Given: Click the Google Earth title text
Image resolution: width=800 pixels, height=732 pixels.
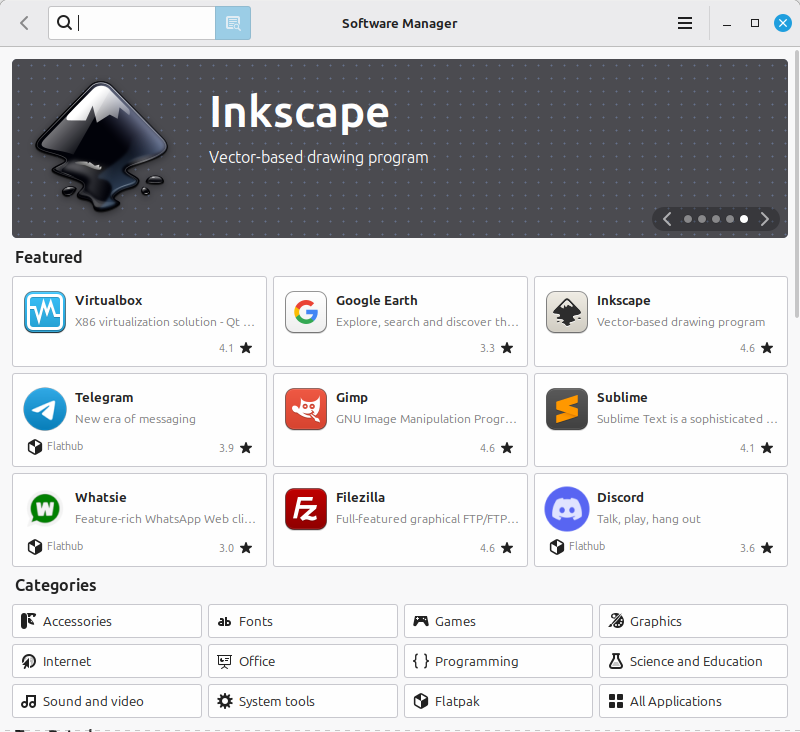Looking at the screenshot, I should click(x=377, y=300).
